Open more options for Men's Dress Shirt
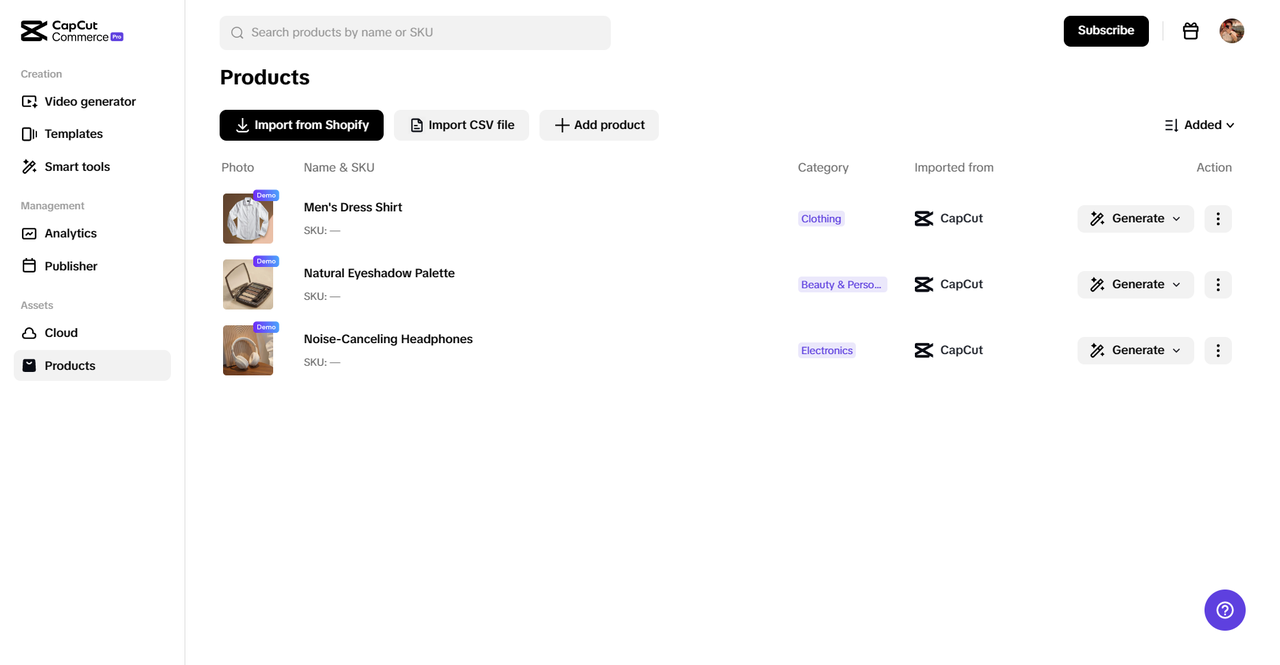Viewport: 1280px width, 665px height. [1217, 219]
